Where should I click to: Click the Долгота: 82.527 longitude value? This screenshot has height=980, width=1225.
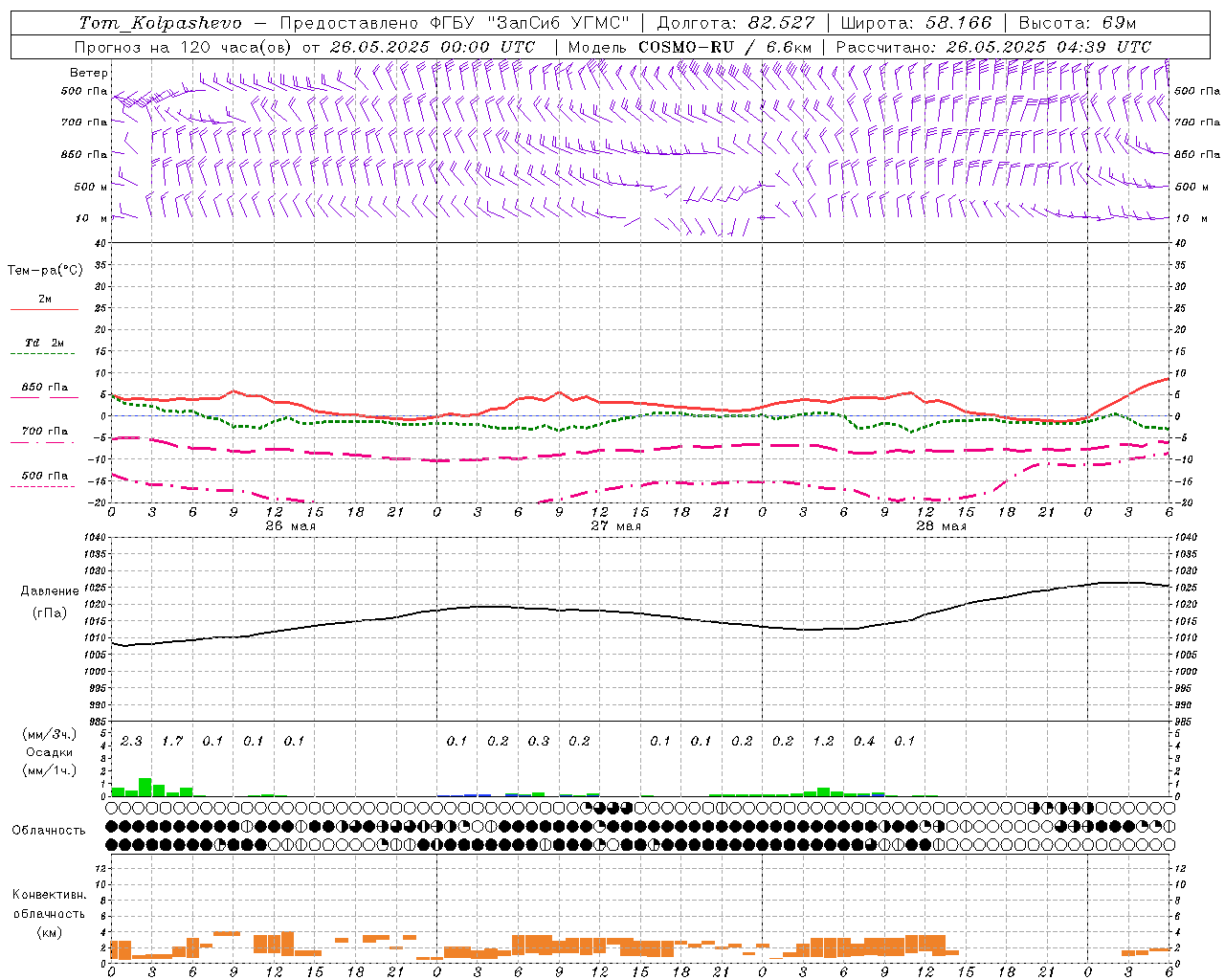tap(736, 23)
